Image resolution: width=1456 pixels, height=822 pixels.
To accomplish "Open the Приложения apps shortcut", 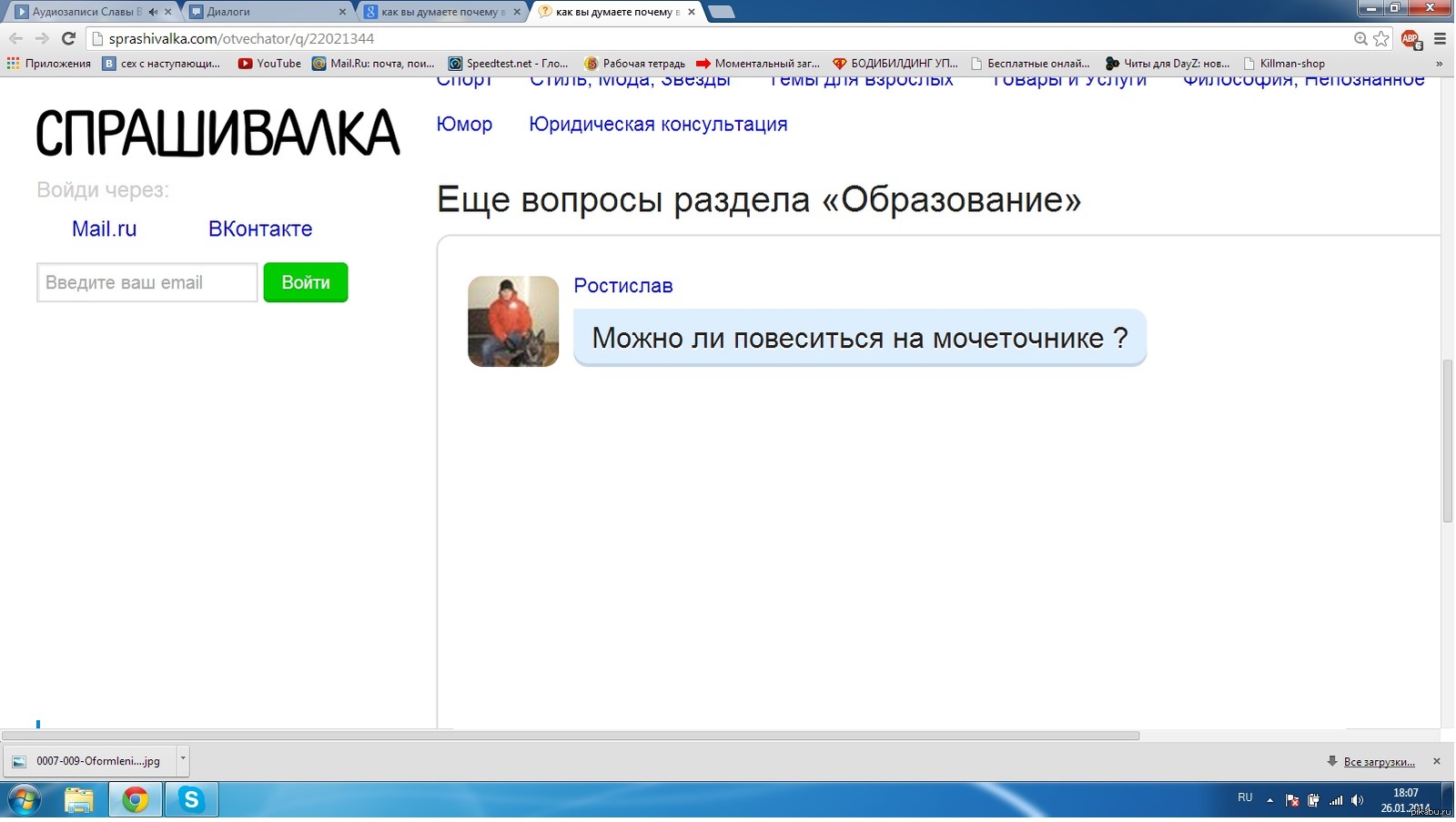I will pos(49,64).
